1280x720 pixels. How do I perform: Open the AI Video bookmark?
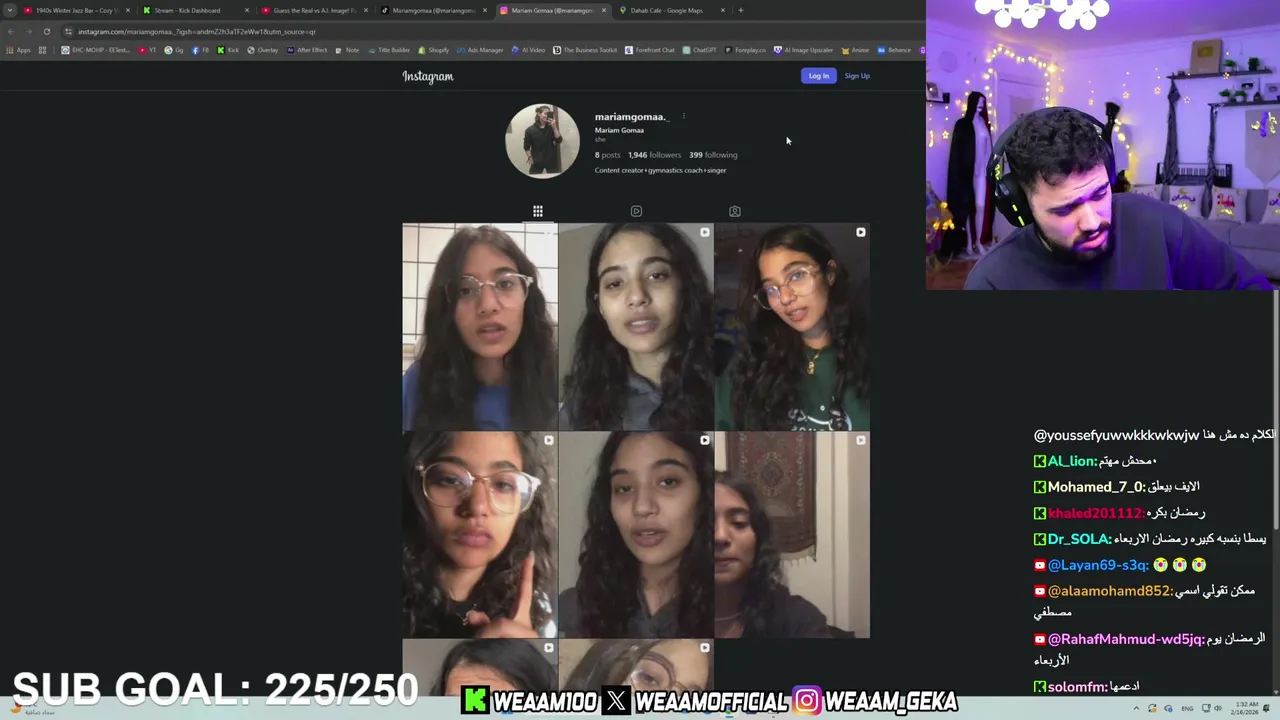point(528,50)
